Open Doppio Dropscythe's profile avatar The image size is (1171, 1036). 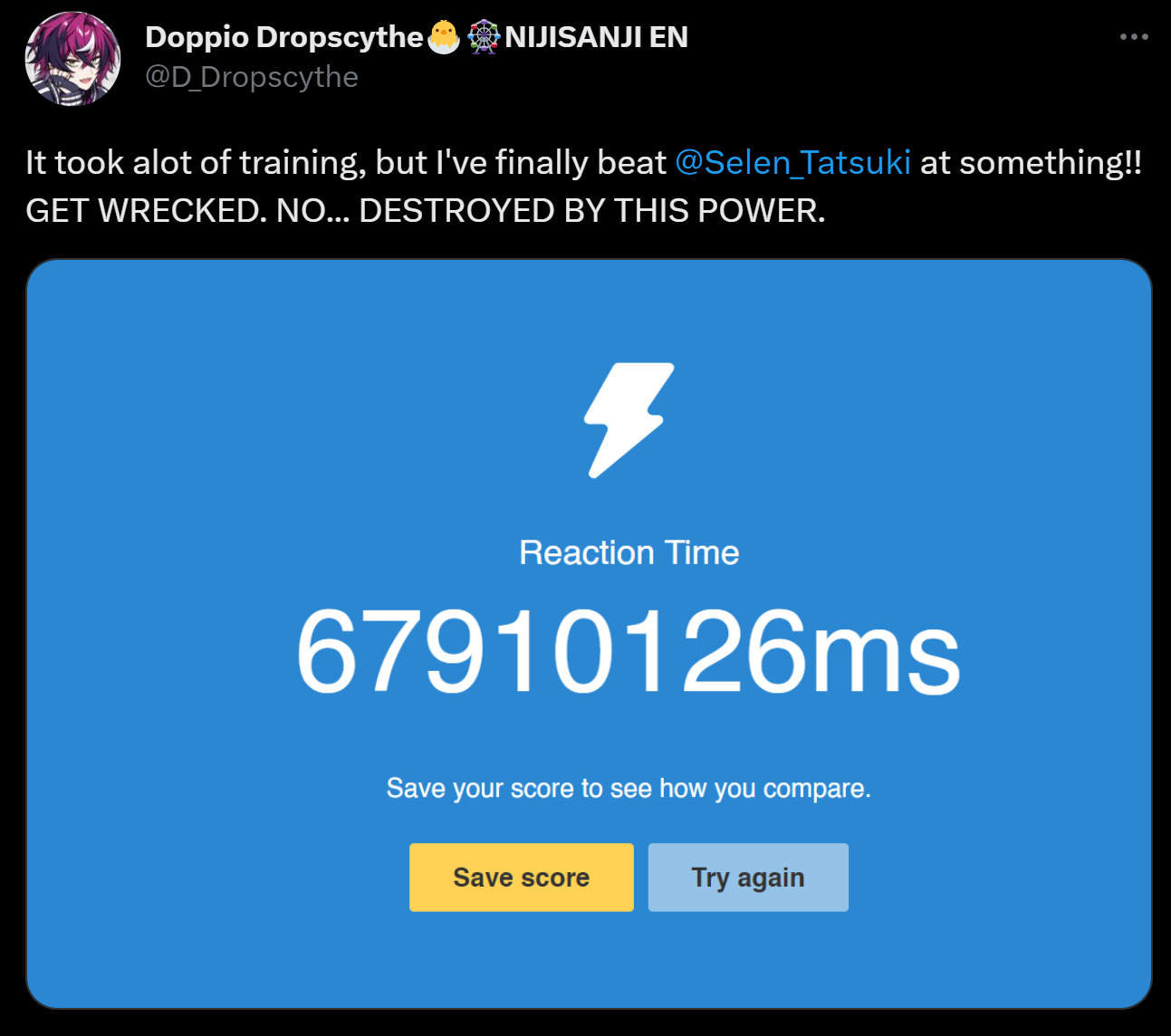click(x=72, y=59)
